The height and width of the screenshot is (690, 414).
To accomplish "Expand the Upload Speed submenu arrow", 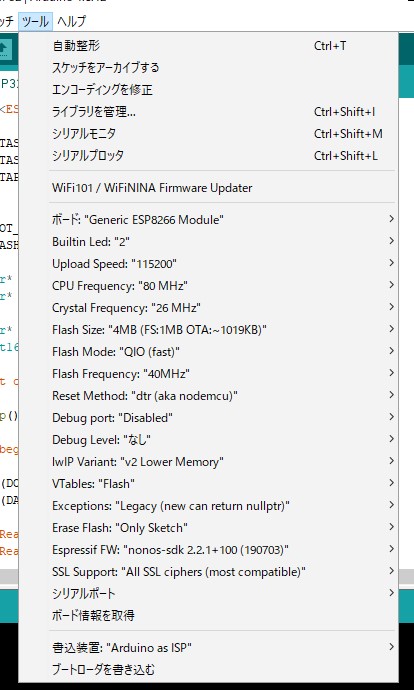I will click(x=391, y=263).
